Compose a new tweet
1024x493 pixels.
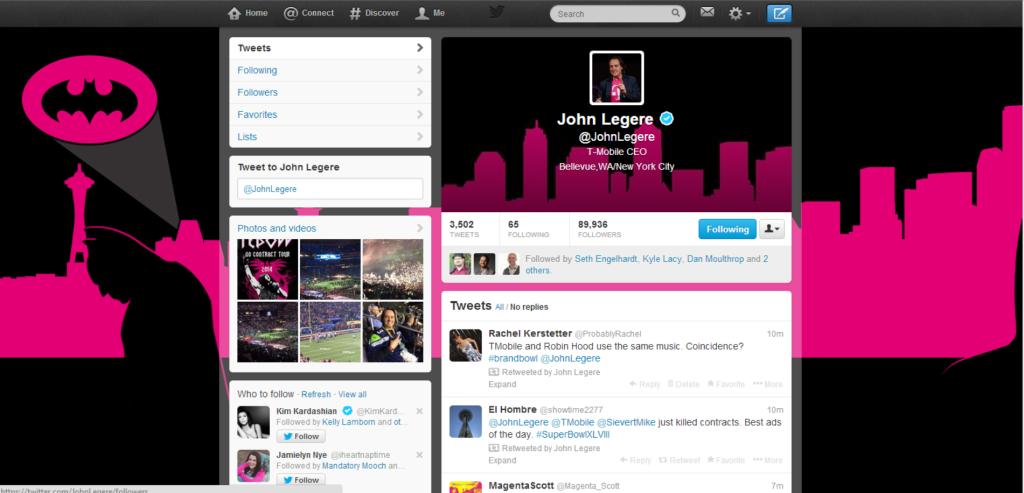(x=779, y=13)
